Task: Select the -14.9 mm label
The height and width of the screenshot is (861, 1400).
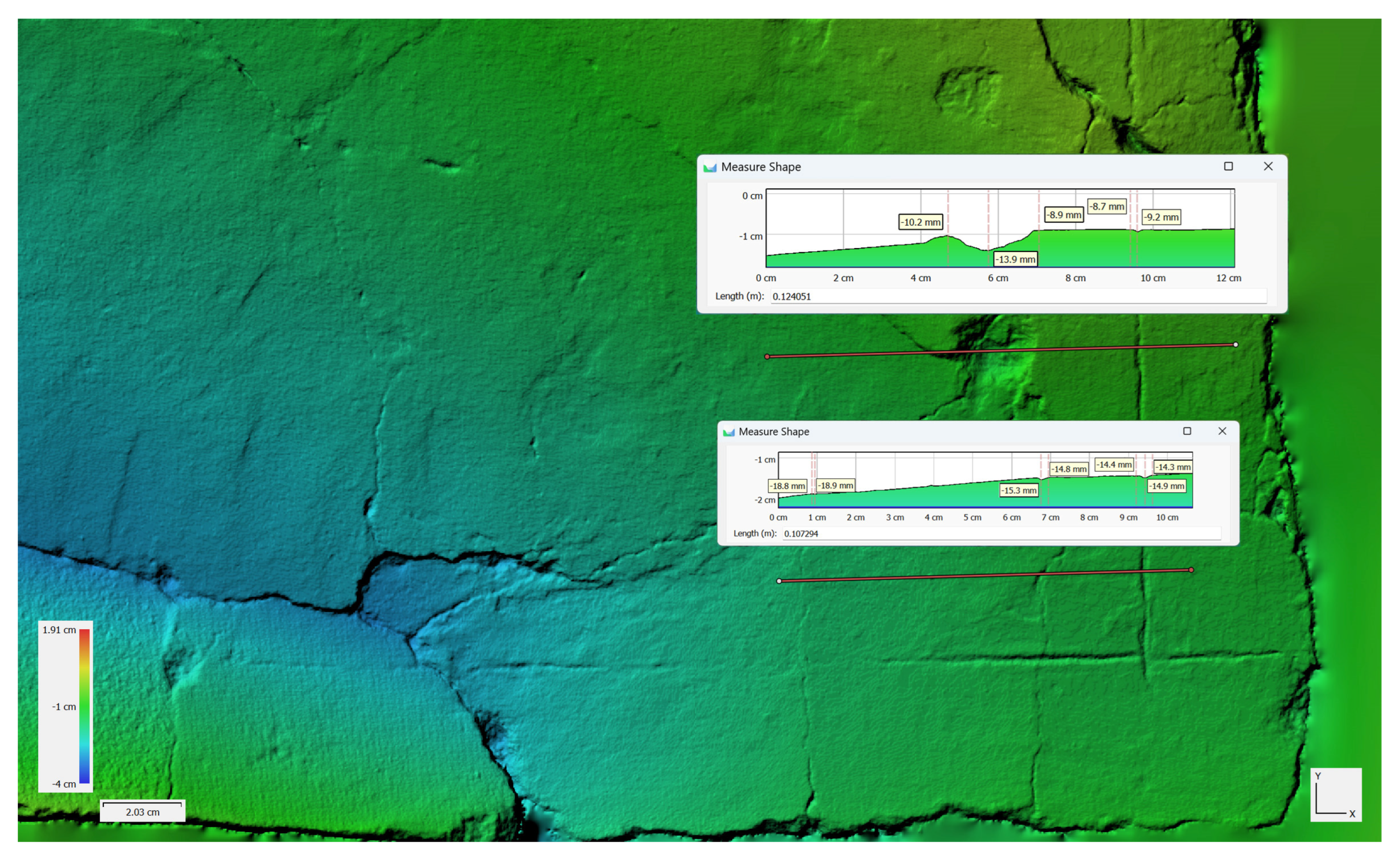Action: [1167, 486]
